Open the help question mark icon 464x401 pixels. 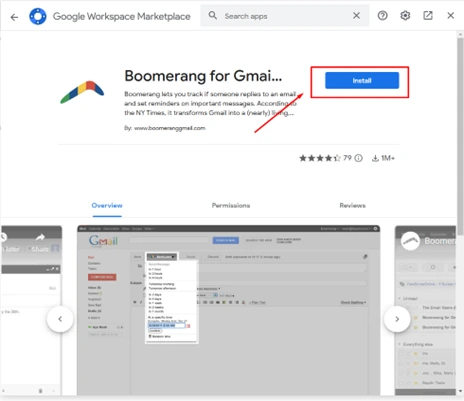pos(382,15)
